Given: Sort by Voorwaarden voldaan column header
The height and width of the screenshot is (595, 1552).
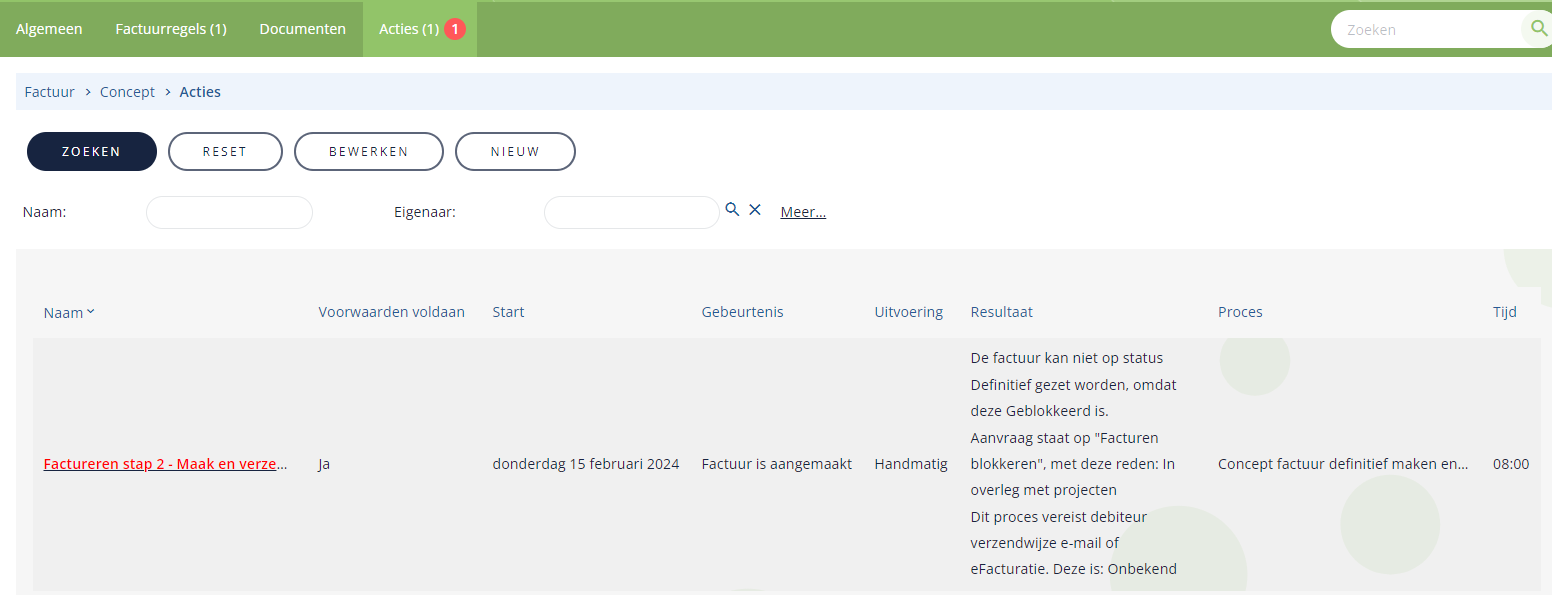Looking at the screenshot, I should pos(392,312).
